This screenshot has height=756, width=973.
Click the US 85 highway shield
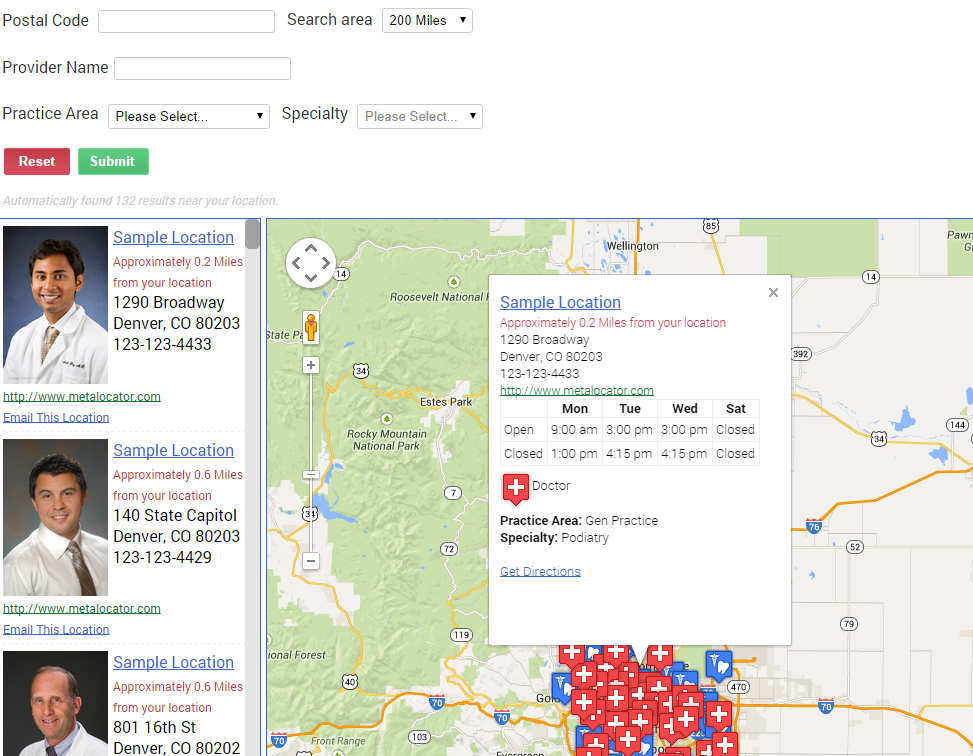711,226
